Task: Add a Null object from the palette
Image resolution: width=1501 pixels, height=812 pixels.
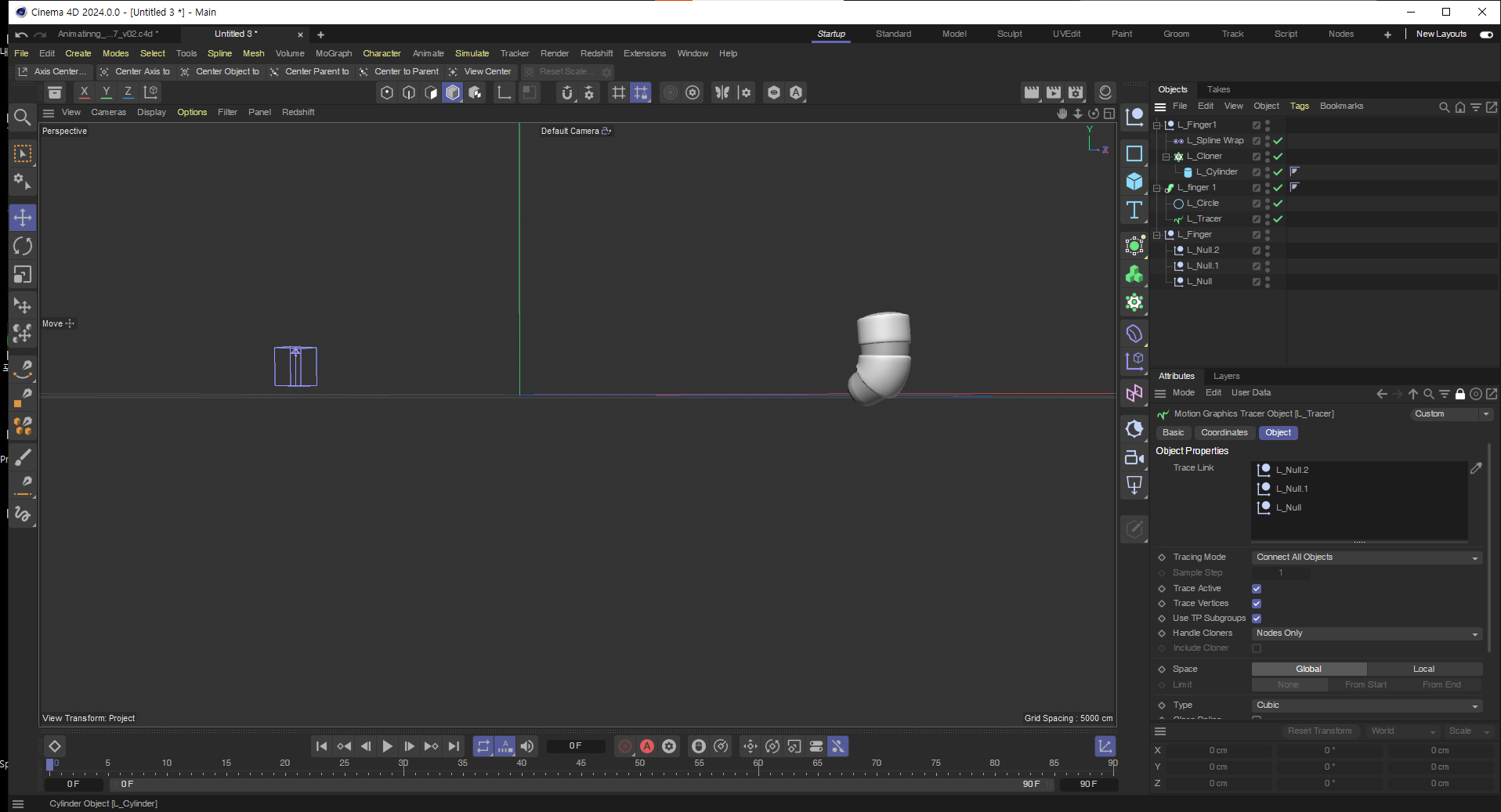Action: (1134, 117)
